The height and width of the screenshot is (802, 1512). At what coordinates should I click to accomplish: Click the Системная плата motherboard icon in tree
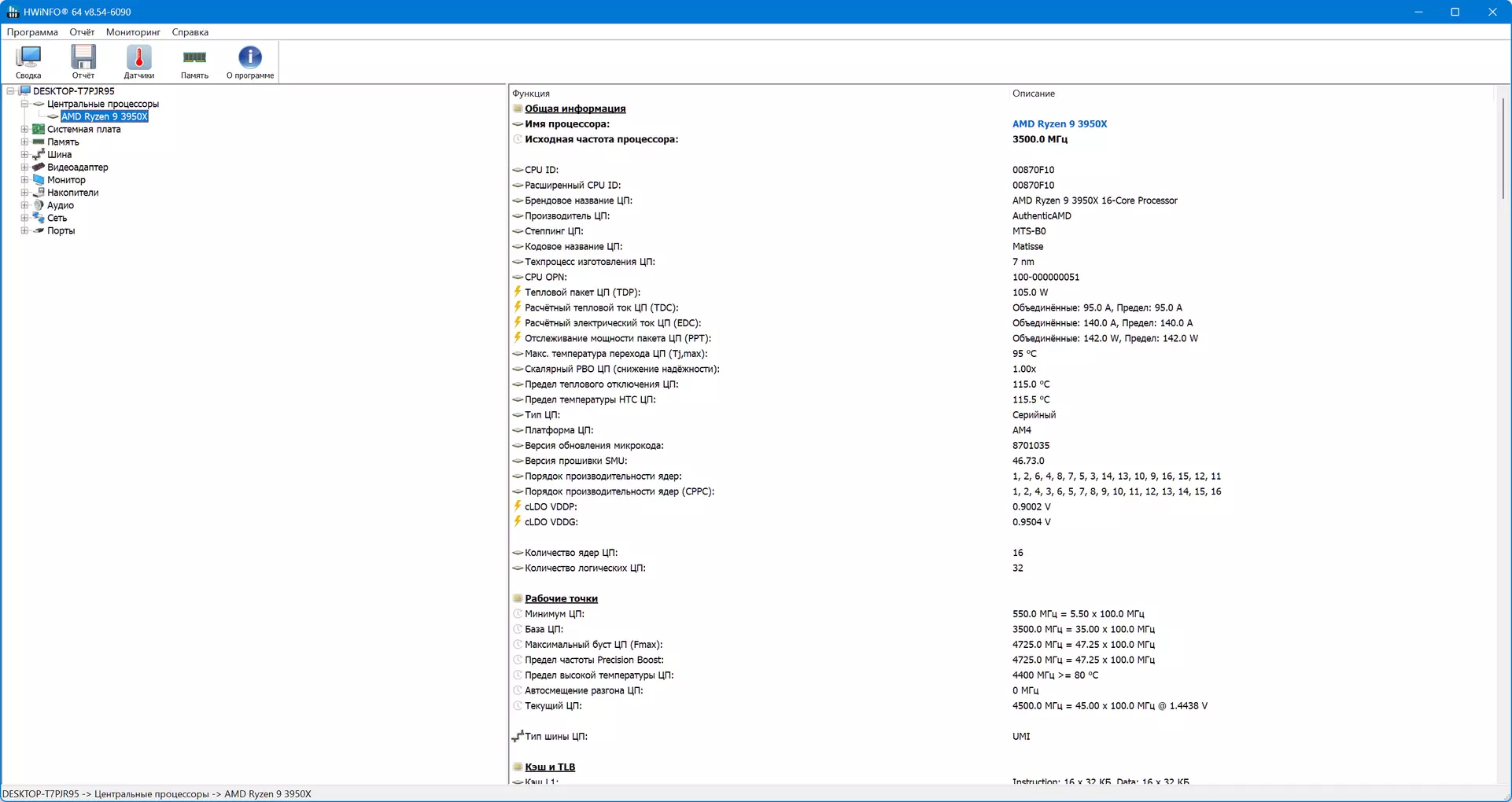tap(39, 129)
